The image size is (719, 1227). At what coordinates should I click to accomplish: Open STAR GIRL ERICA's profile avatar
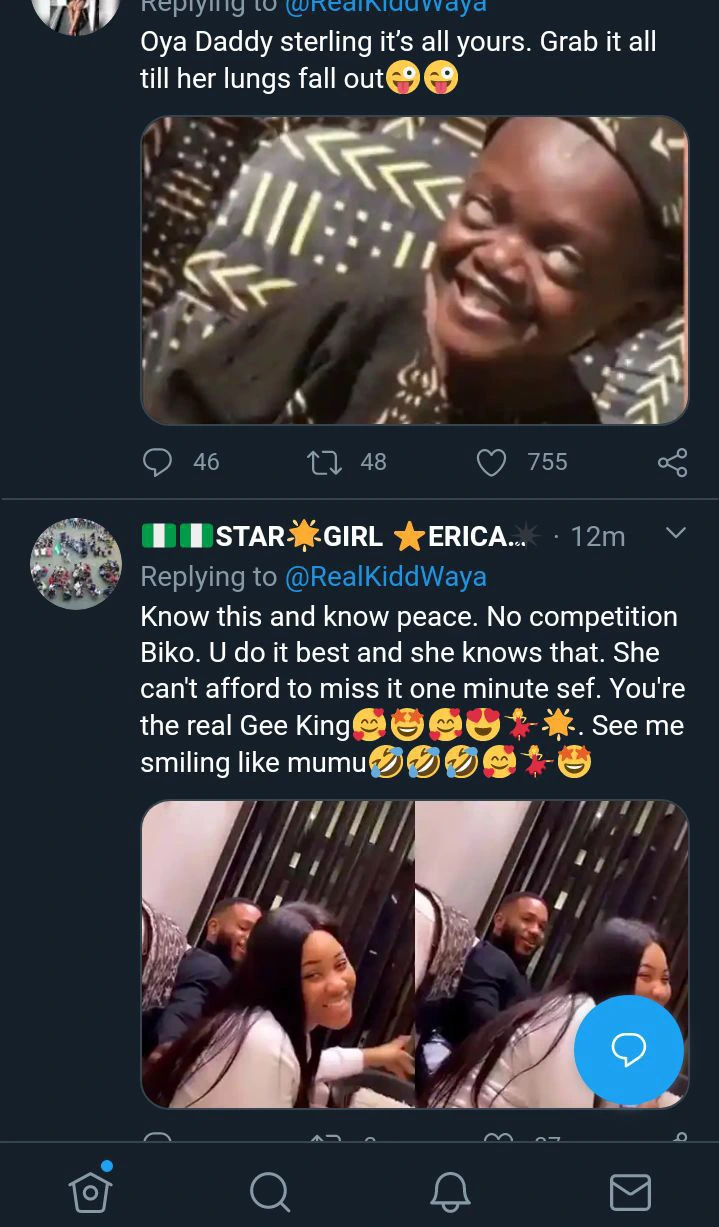click(76, 564)
